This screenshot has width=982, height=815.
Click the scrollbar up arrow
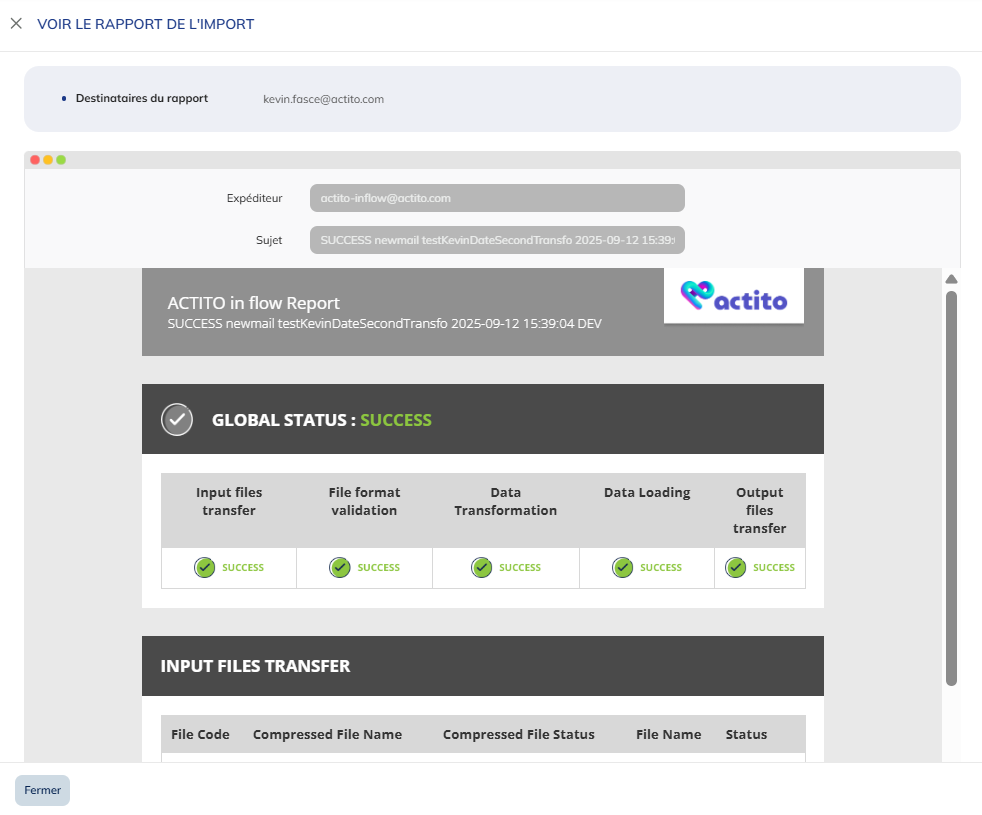pyautogui.click(x=951, y=279)
